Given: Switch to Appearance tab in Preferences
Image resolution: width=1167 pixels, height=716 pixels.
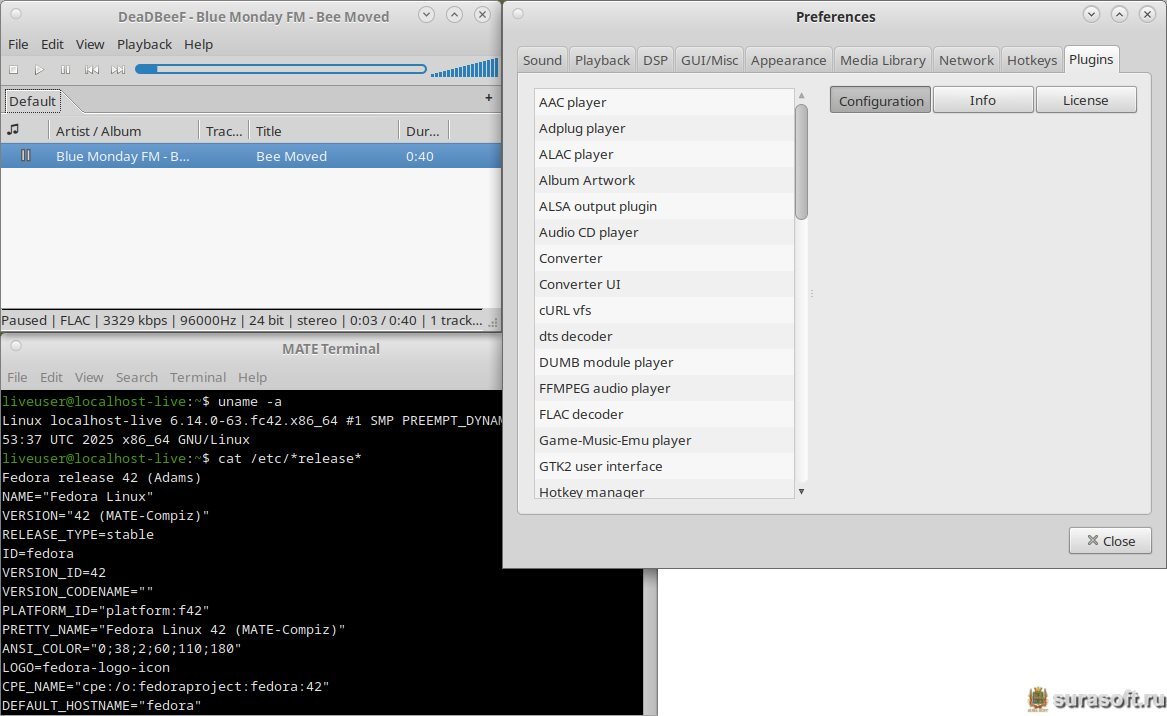Looking at the screenshot, I should (788, 60).
